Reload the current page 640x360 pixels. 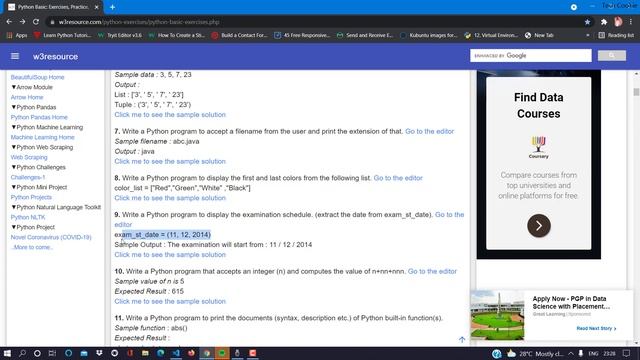click(36, 22)
